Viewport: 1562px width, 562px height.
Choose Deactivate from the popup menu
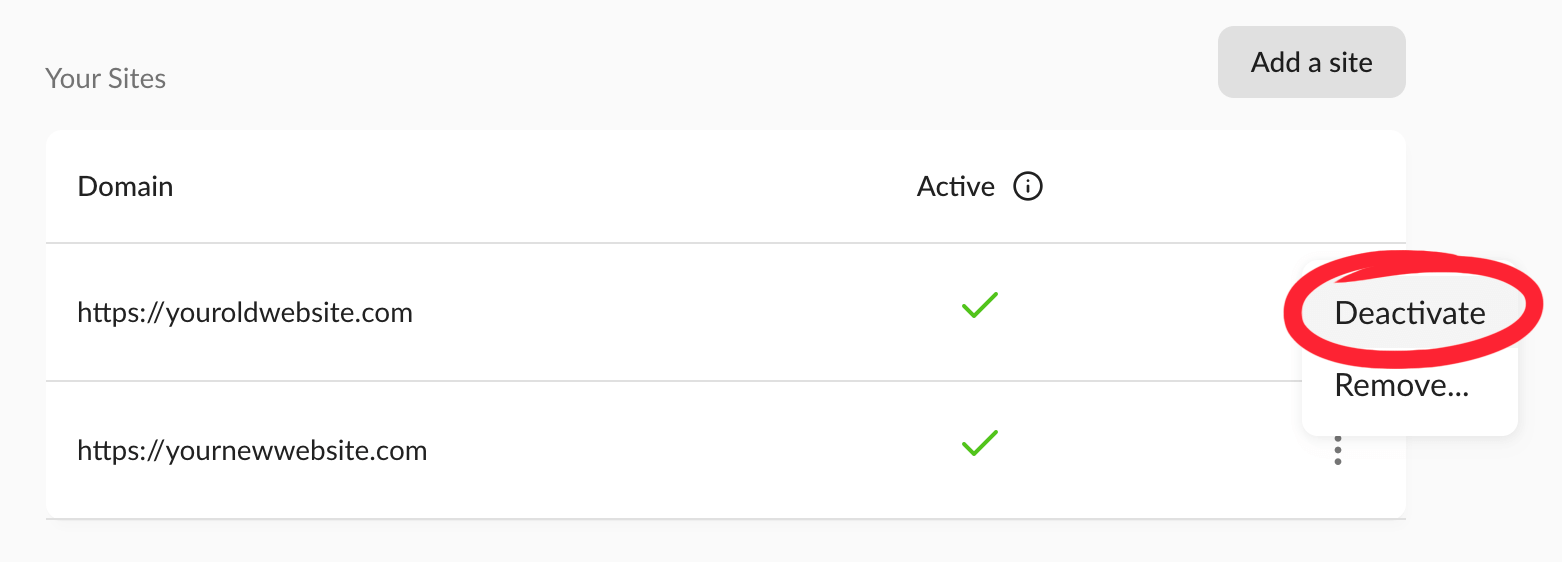1410,313
